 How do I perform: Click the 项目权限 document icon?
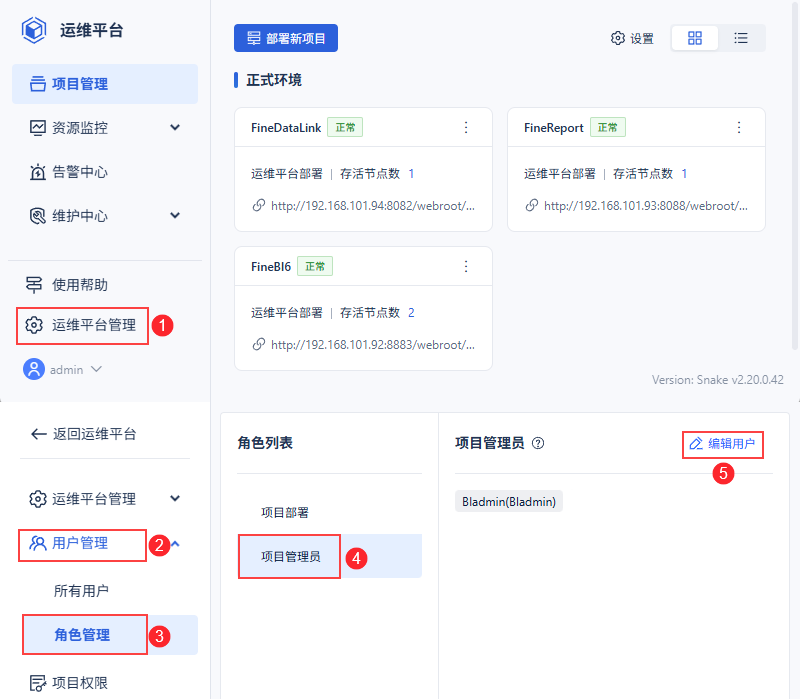point(37,683)
